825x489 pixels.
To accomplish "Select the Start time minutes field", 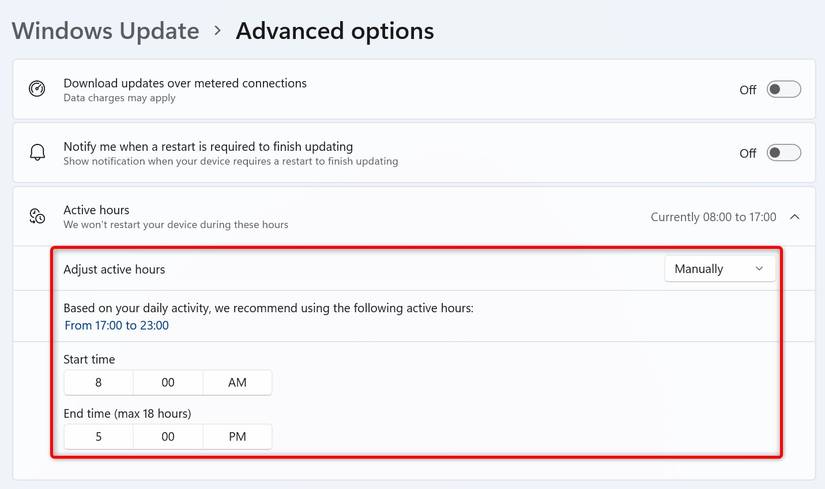I will (168, 383).
